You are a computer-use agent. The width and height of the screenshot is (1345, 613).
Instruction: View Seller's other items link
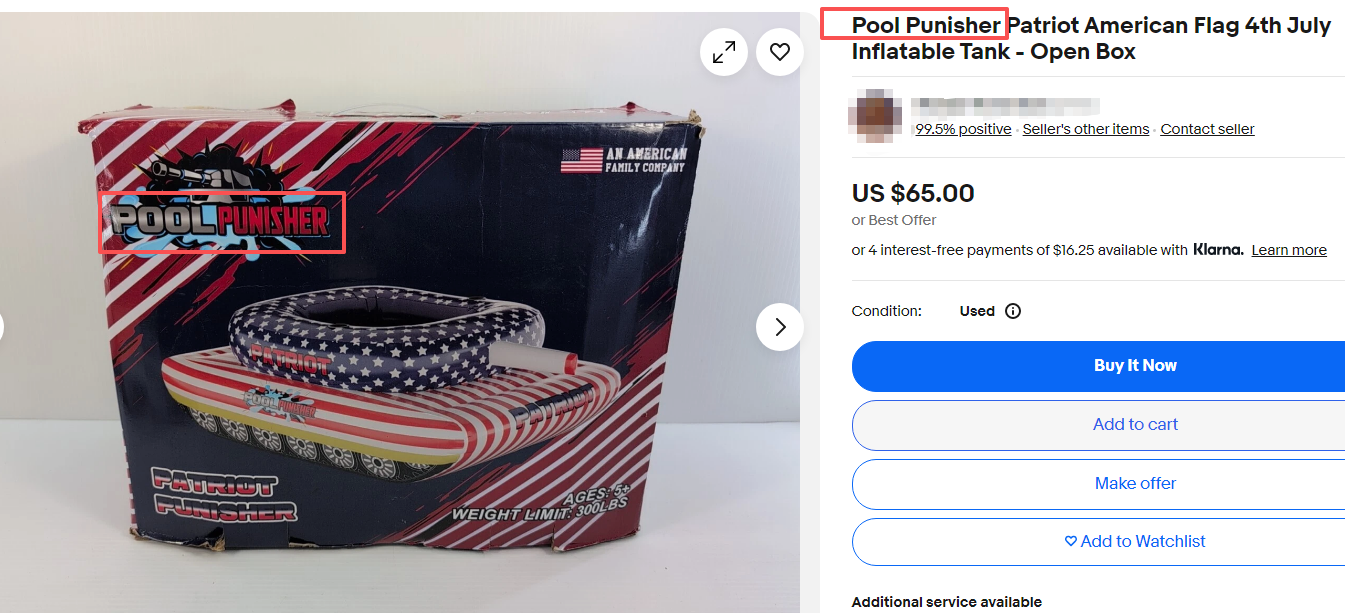[x=1086, y=129]
